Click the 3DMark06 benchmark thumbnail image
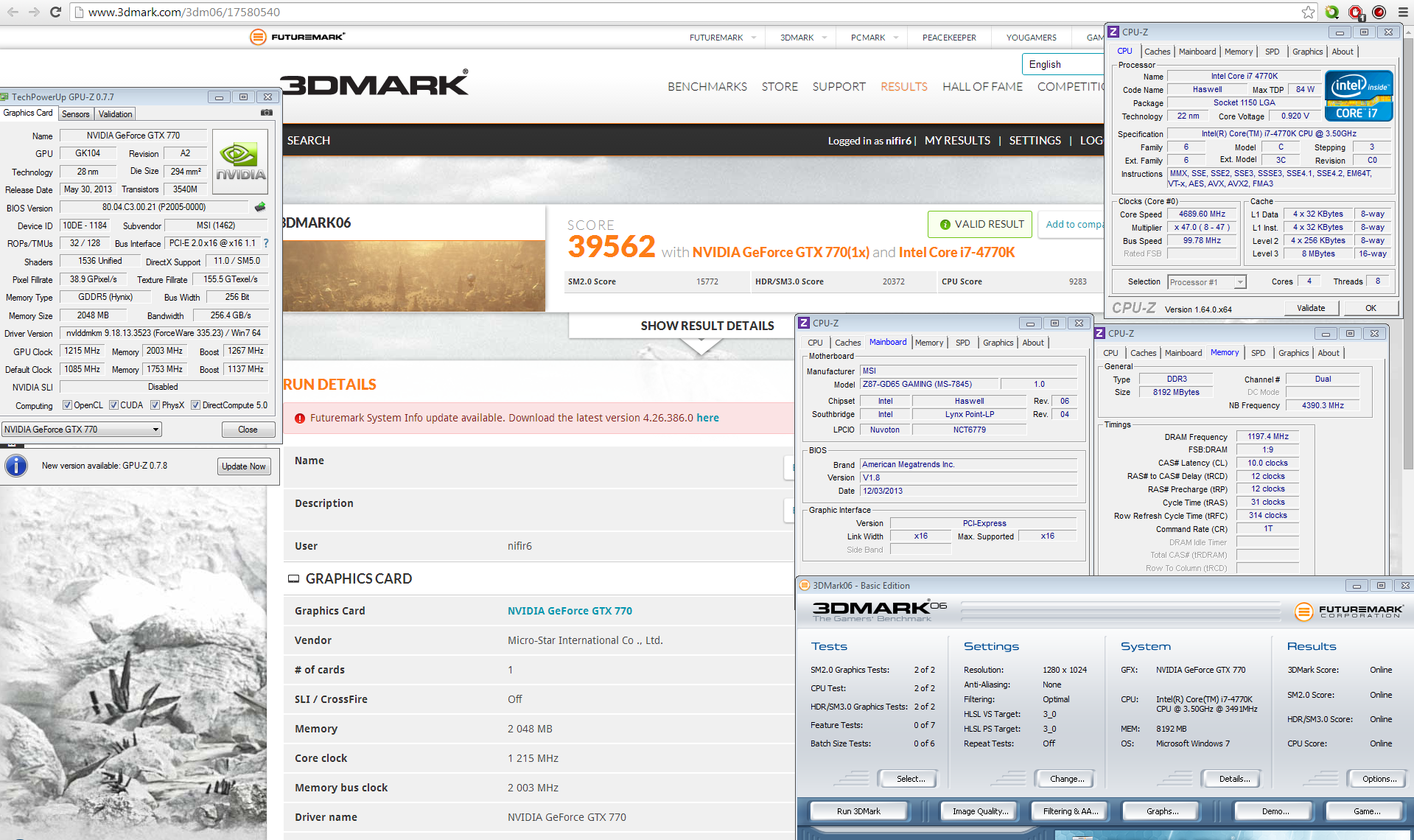The image size is (1414, 840). tap(413, 276)
